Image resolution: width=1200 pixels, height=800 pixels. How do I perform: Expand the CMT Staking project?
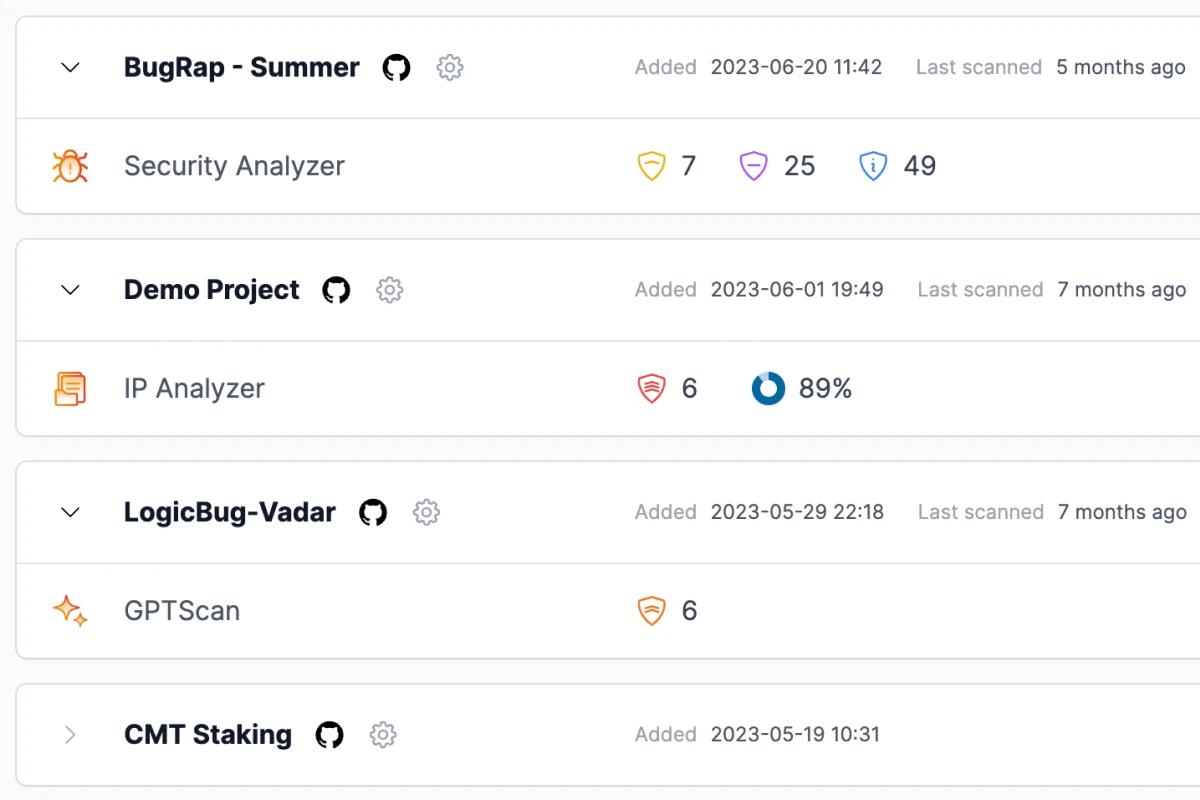pyautogui.click(x=70, y=735)
